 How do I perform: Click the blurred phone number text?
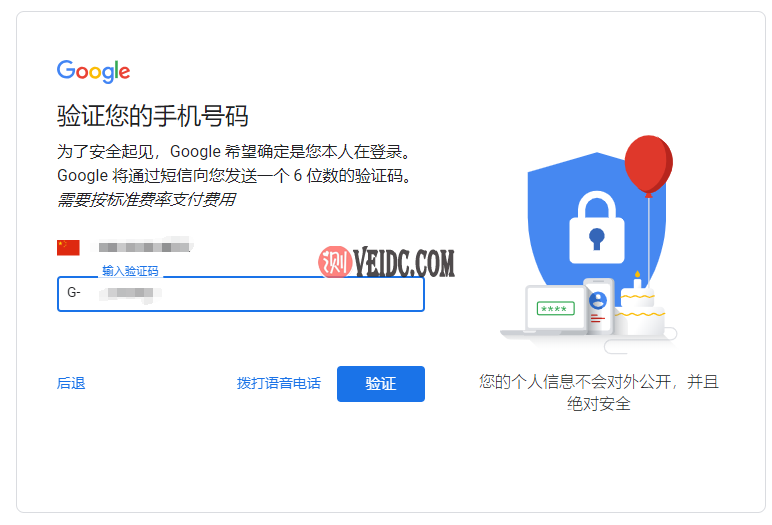coord(144,247)
